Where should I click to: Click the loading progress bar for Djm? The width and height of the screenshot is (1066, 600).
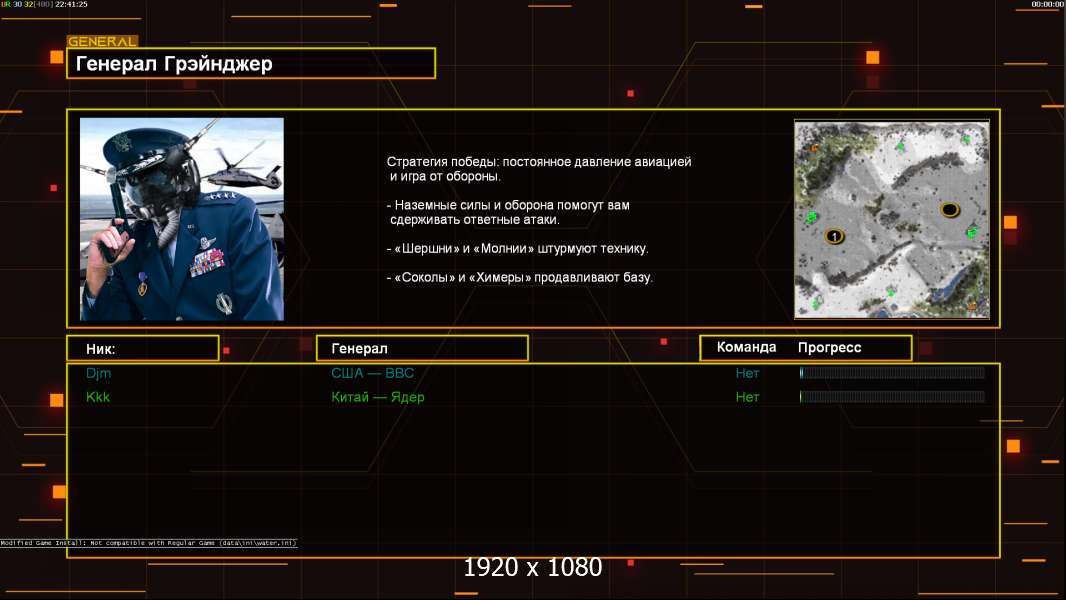coord(892,372)
